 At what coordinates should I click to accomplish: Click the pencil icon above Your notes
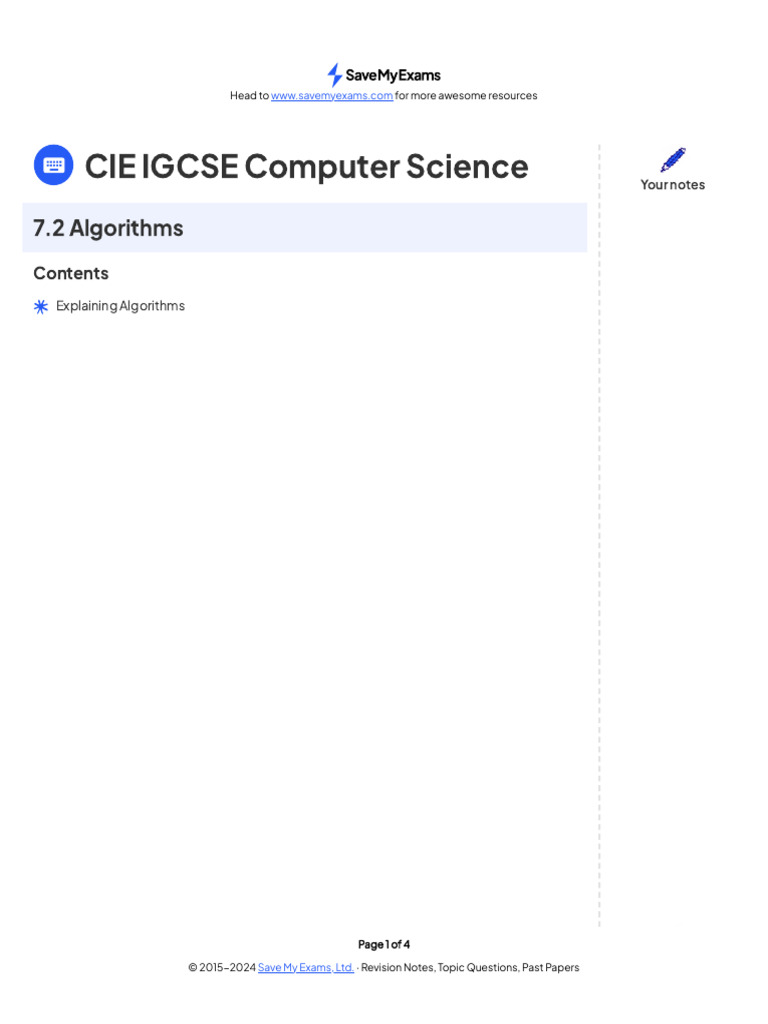tap(673, 160)
